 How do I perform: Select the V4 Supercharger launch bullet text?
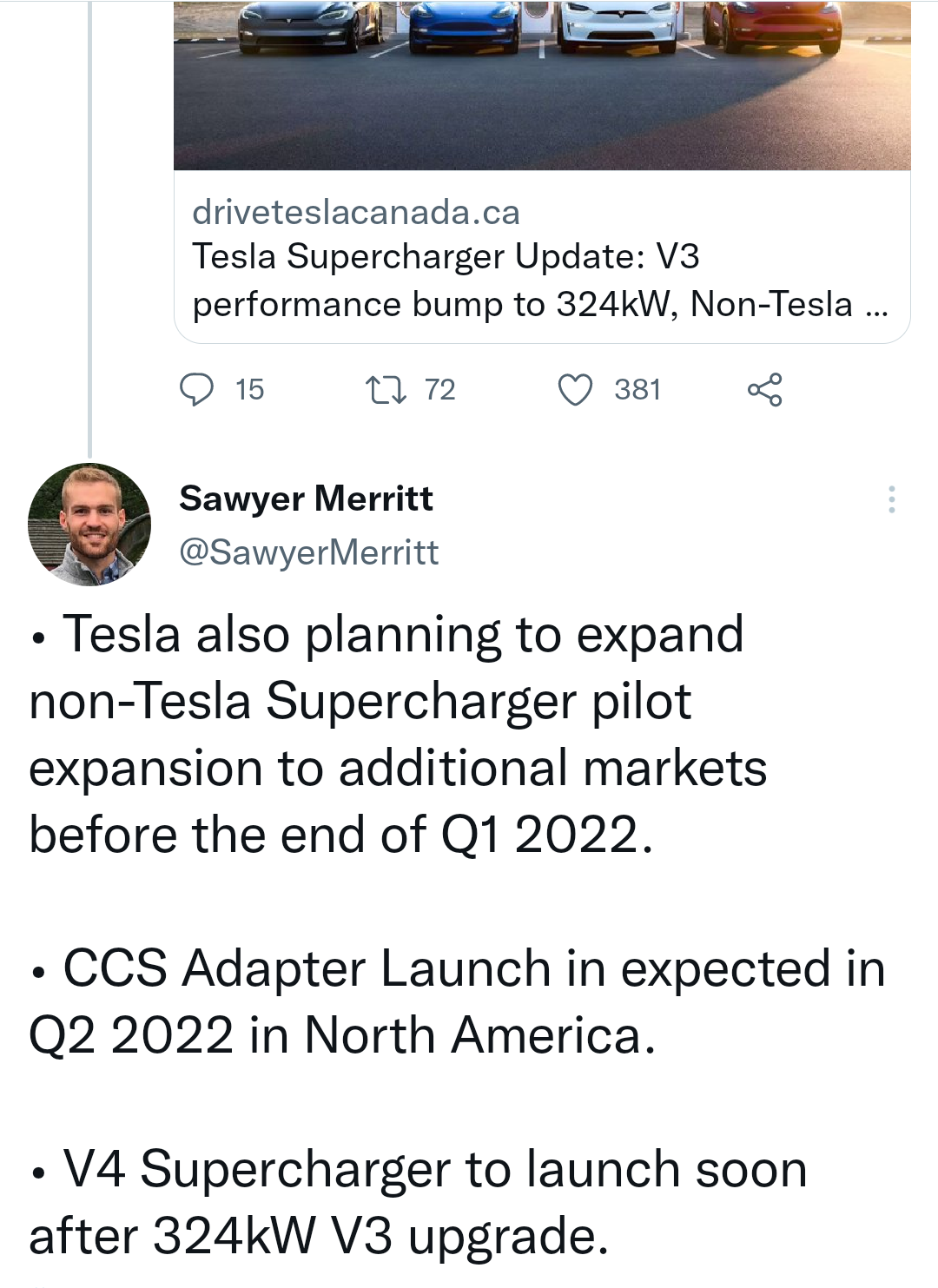(x=418, y=1203)
